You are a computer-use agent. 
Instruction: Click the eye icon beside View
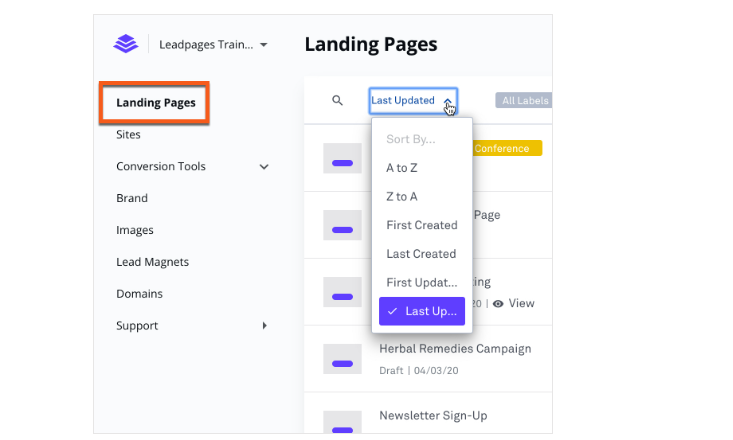[x=498, y=304]
